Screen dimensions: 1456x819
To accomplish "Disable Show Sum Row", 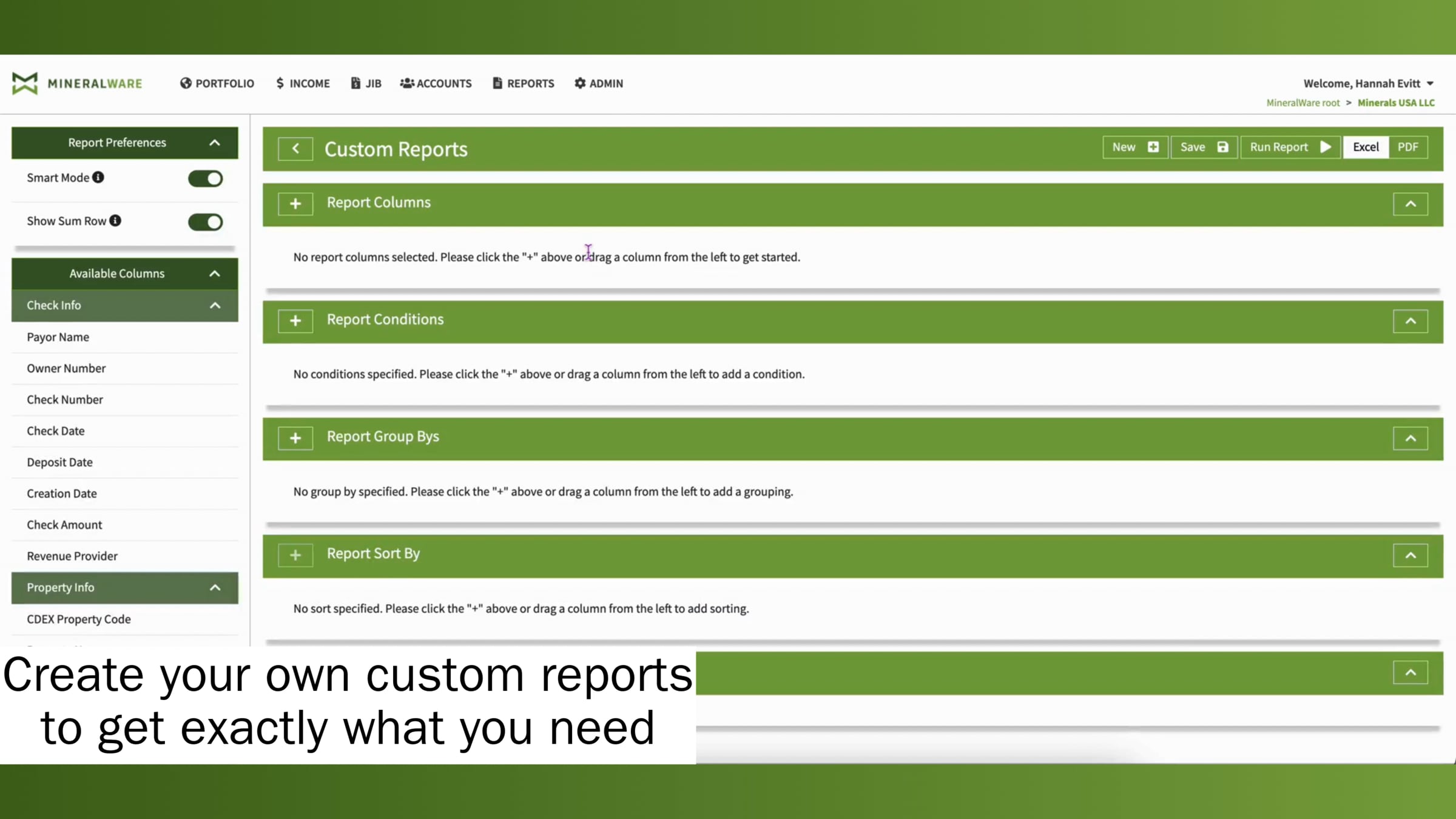I will click(205, 222).
